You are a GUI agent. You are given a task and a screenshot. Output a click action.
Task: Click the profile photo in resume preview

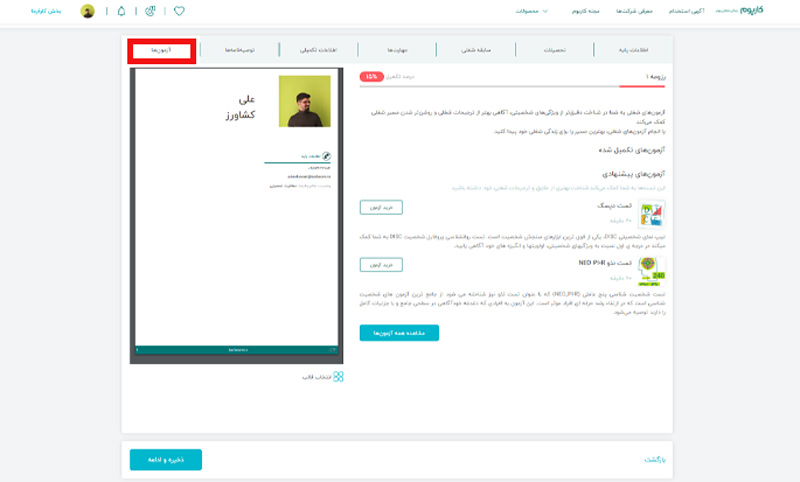click(x=305, y=101)
